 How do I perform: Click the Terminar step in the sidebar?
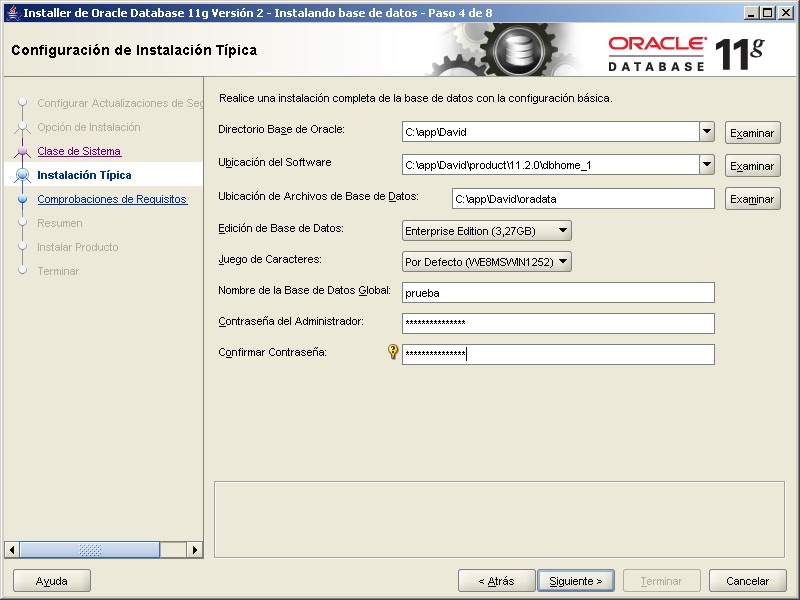[x=58, y=271]
